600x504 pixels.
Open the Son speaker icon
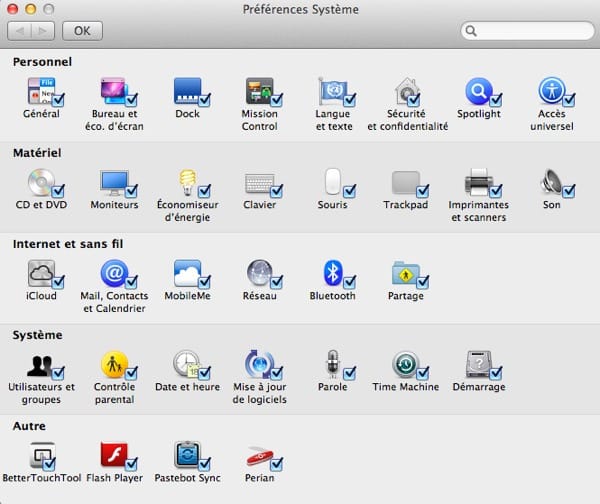(551, 181)
